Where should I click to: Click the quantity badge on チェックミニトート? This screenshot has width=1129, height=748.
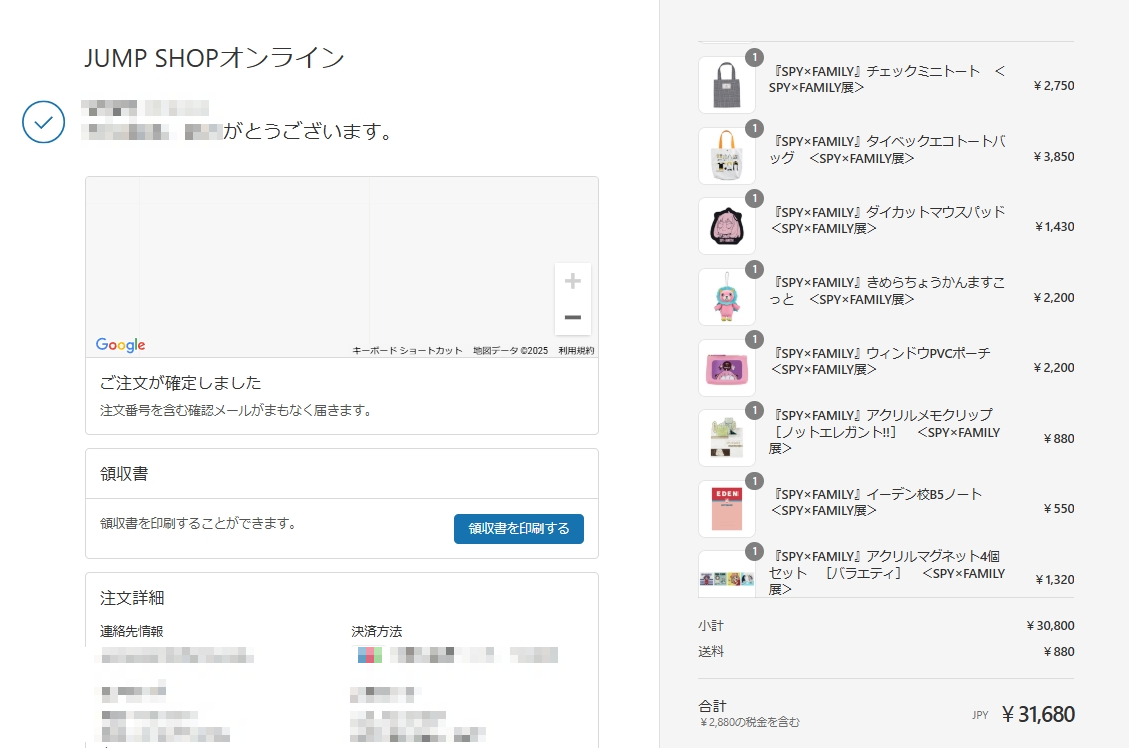click(754, 58)
